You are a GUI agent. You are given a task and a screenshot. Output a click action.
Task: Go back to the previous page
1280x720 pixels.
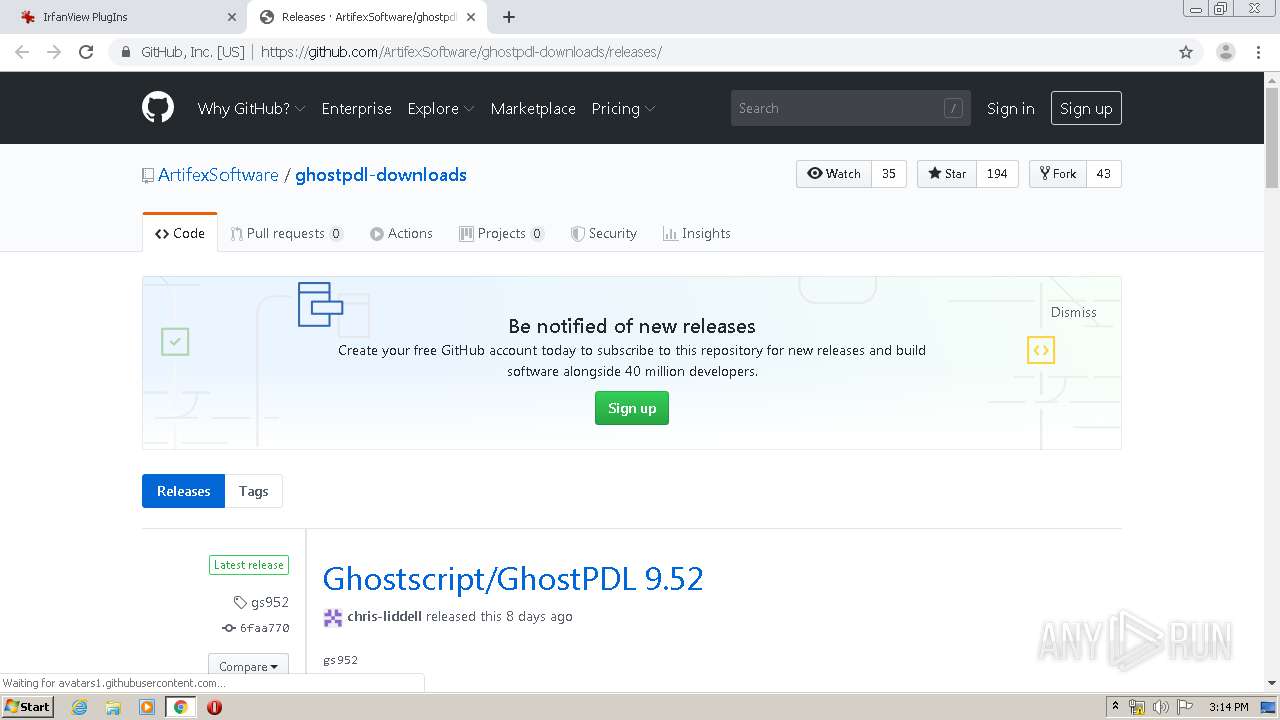tap(22, 52)
